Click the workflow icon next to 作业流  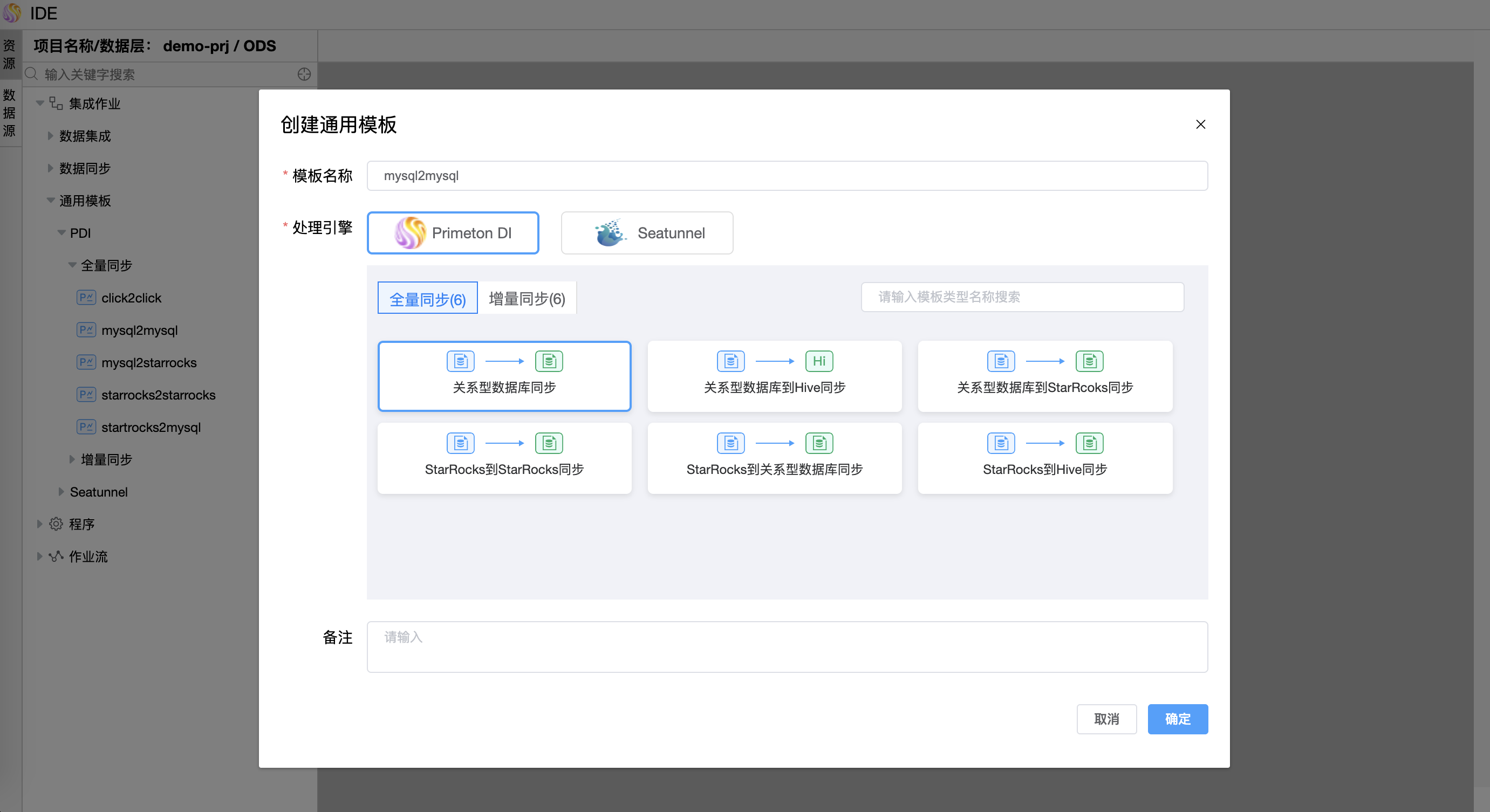click(56, 556)
